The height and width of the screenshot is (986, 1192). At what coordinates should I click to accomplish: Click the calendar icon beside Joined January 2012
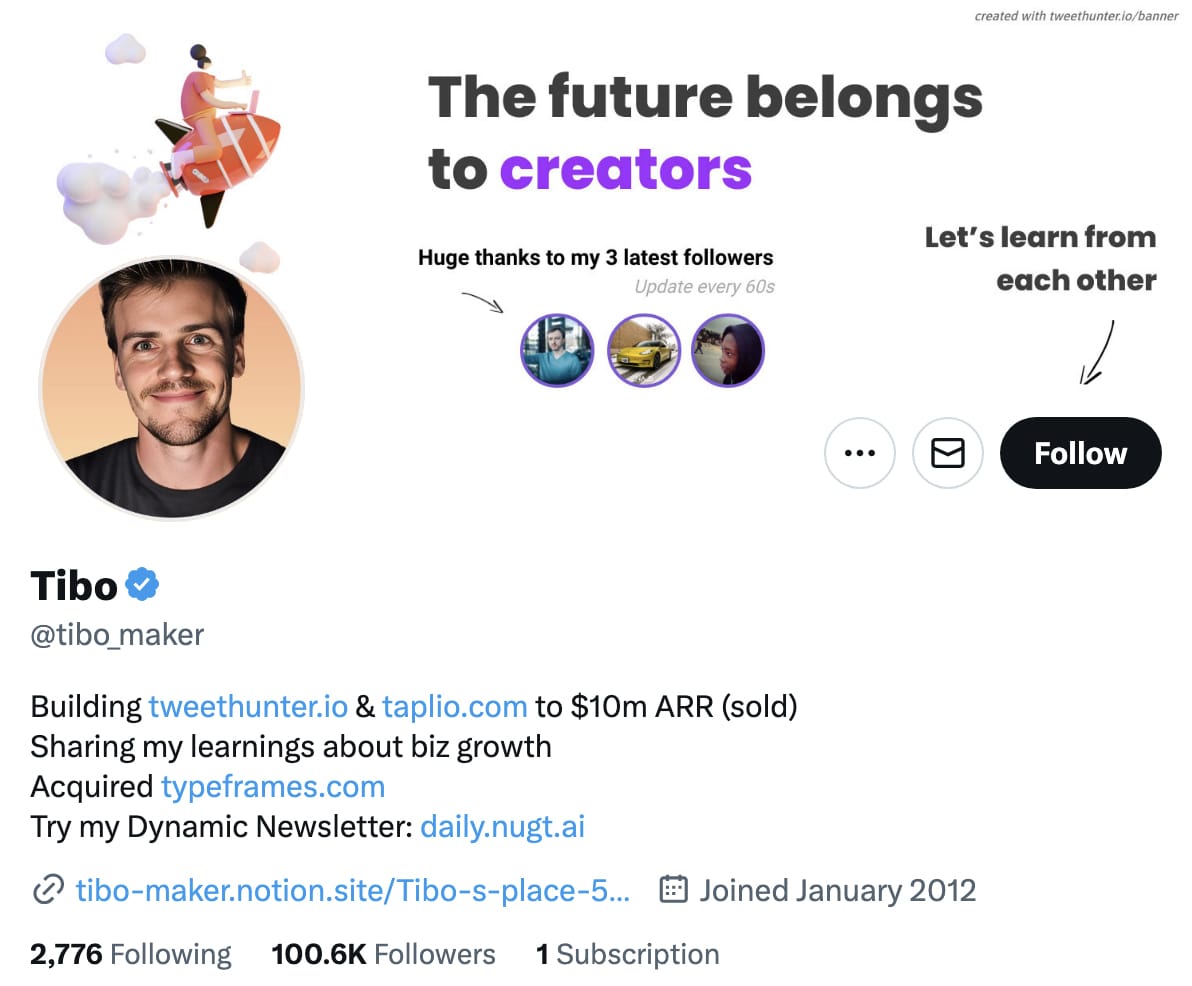(674, 889)
